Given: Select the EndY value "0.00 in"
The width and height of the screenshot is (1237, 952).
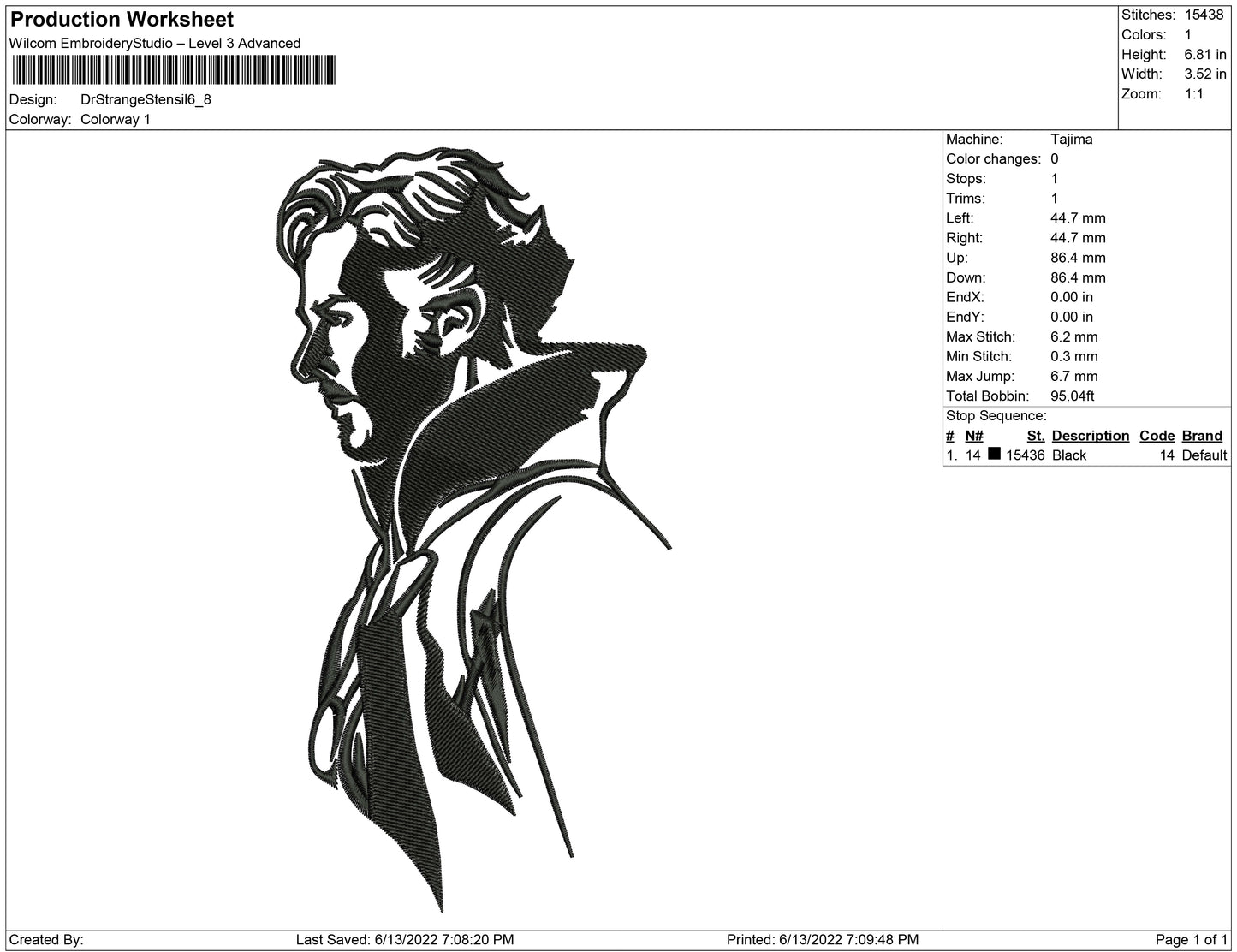Looking at the screenshot, I should (x=1072, y=317).
